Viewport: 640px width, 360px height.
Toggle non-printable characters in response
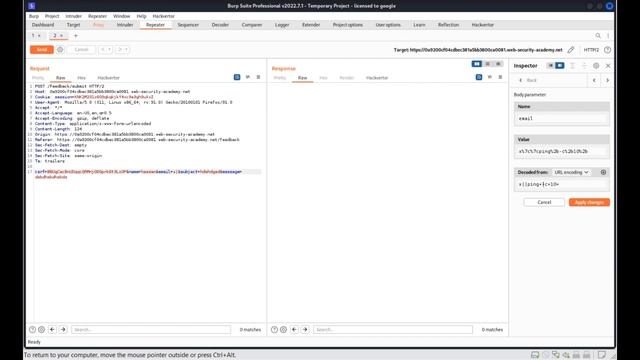(490, 77)
